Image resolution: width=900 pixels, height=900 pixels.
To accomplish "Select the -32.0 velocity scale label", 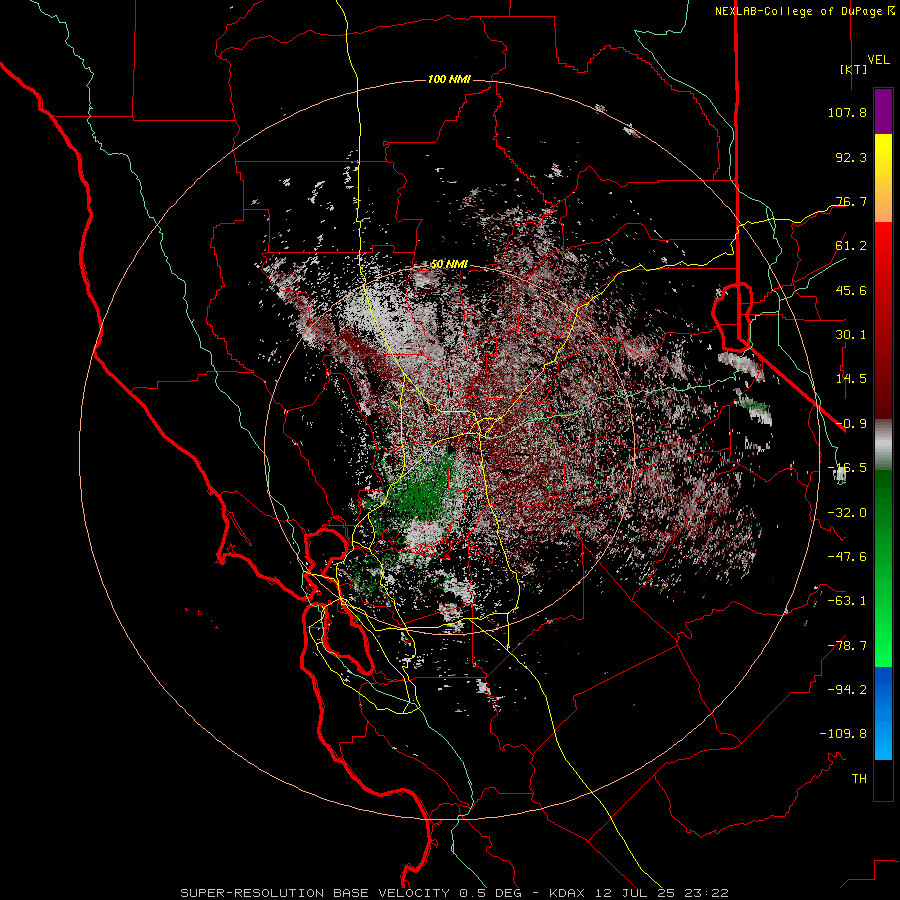I will [x=847, y=513].
